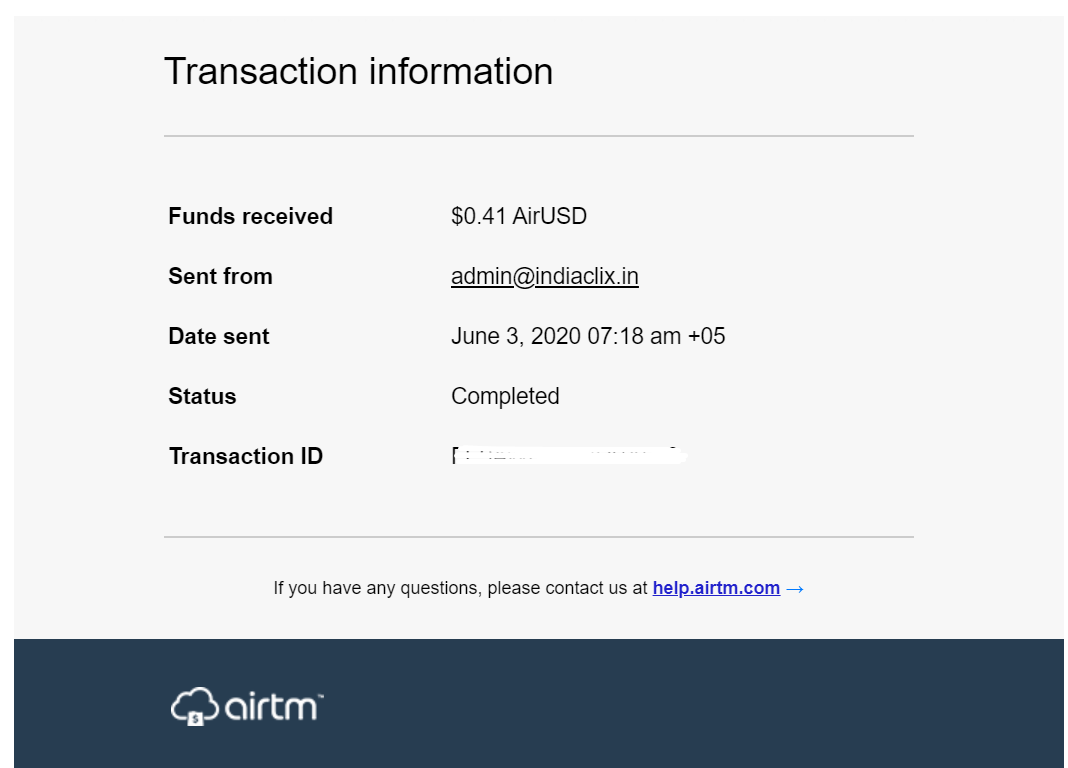Screen dimensions: 1068x768
Task: Open the admin@indiaclix.in sender email link
Action: pos(544,276)
